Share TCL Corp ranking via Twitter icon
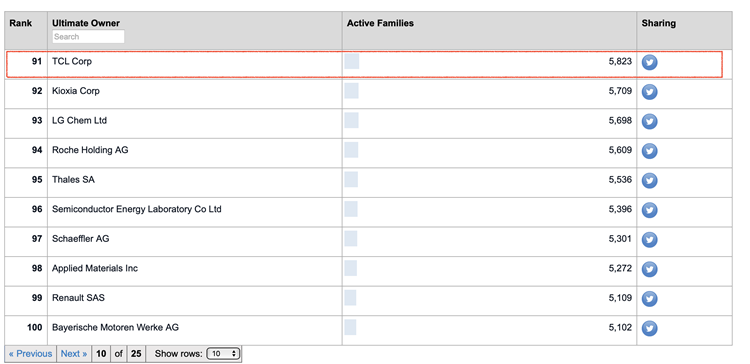This screenshot has width=750, height=364. pyautogui.click(x=649, y=62)
